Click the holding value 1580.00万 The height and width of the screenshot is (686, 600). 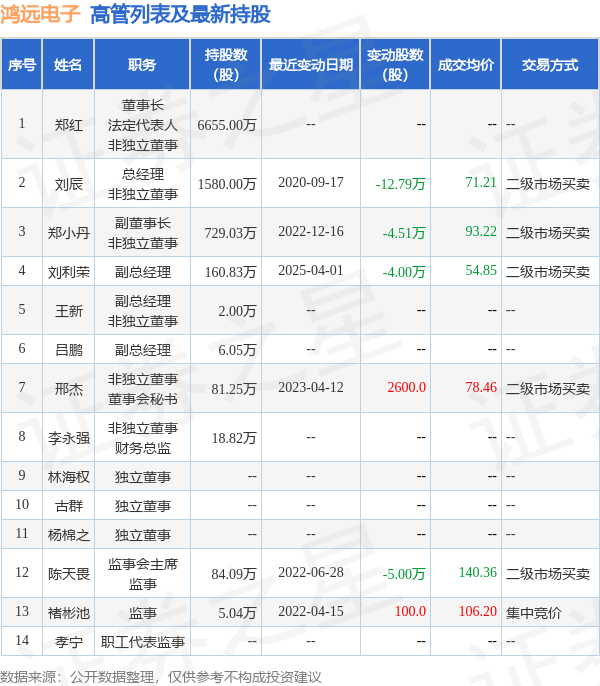point(227,184)
